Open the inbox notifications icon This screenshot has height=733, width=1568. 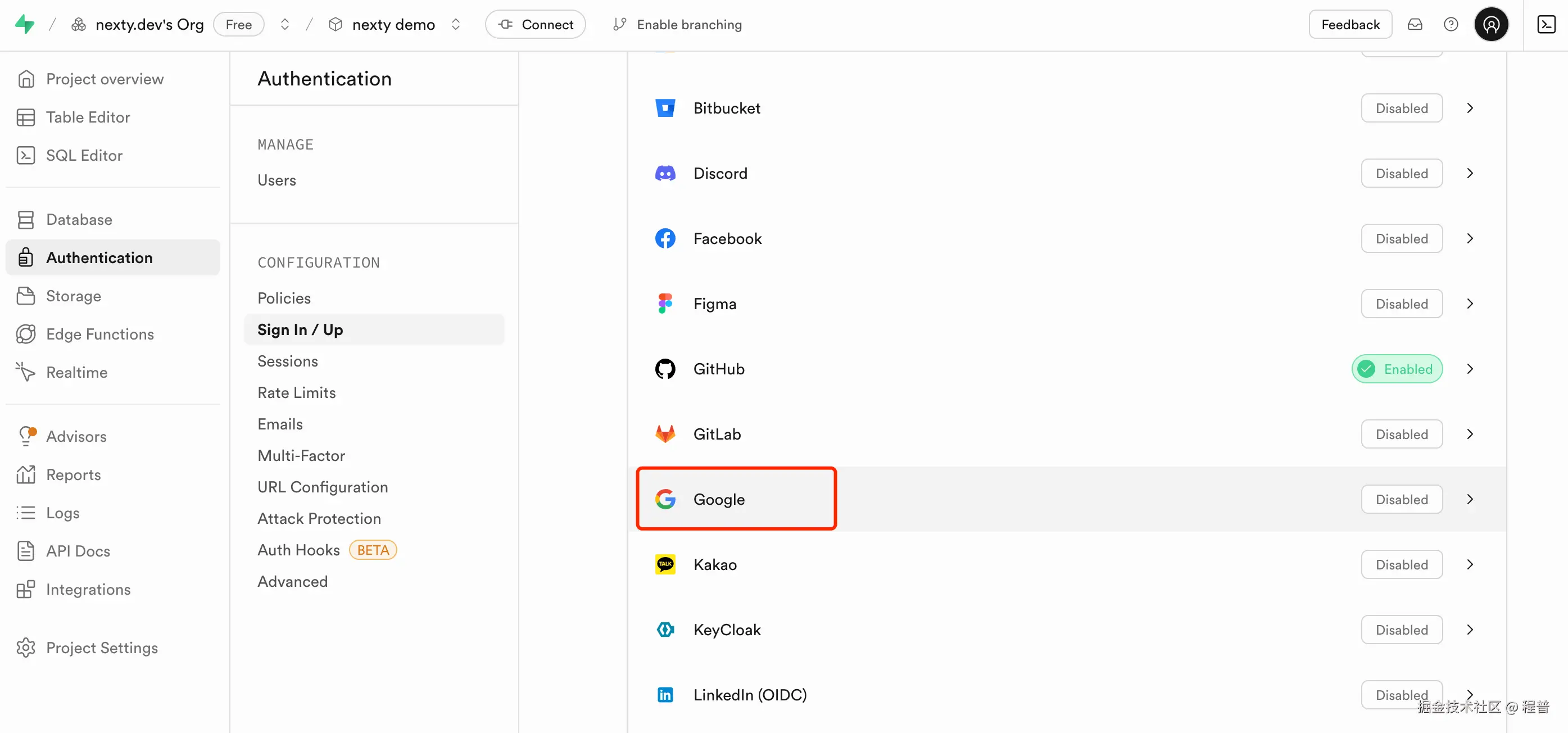(1415, 24)
